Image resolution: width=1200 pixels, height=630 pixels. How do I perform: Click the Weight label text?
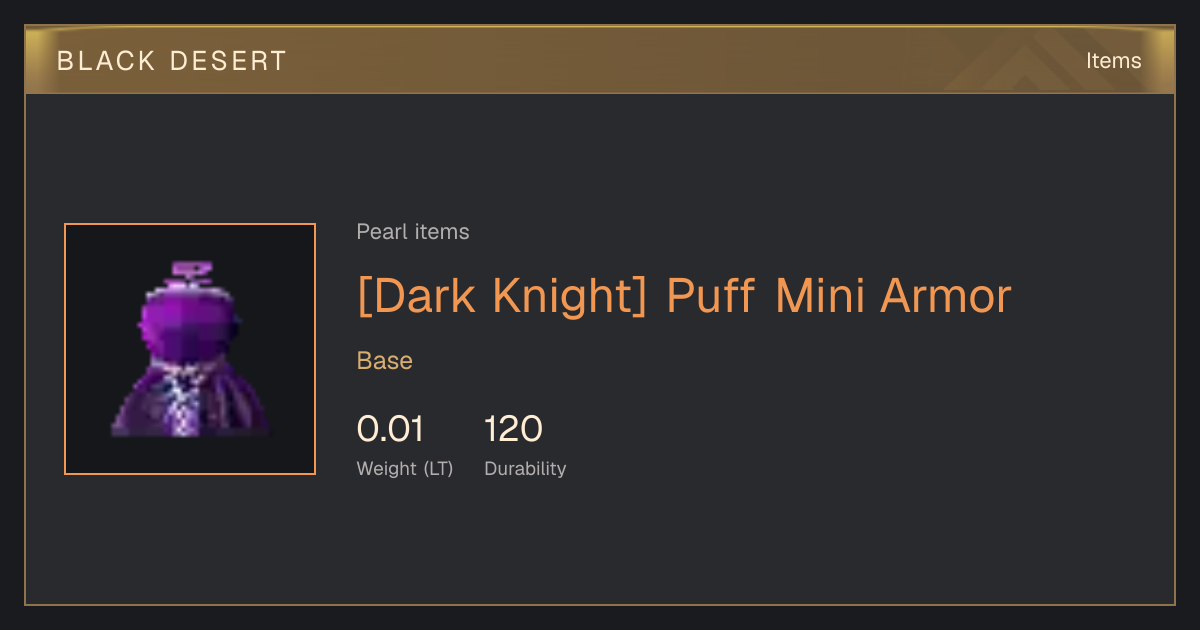pos(387,469)
